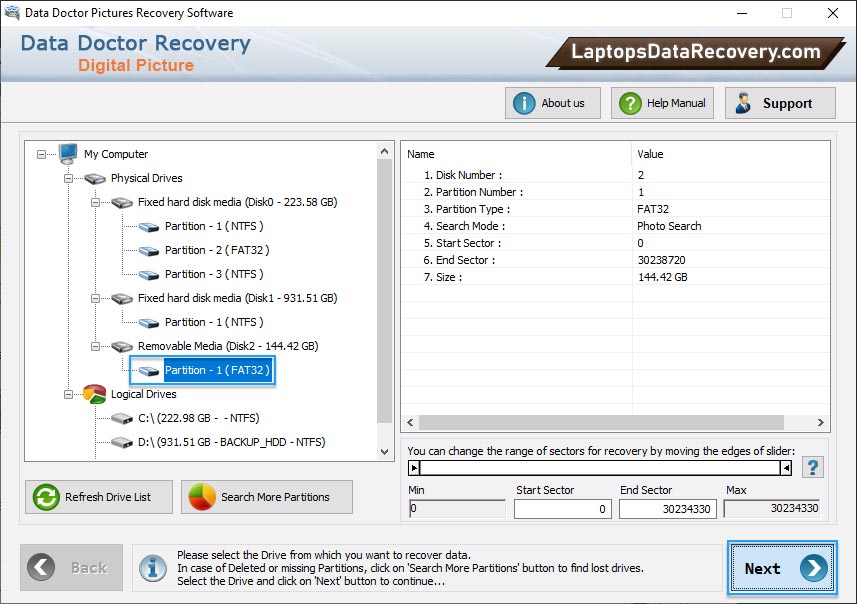This screenshot has width=857, height=604.
Task: Click the drive tree's scroll-up arrow
Action: 384,151
